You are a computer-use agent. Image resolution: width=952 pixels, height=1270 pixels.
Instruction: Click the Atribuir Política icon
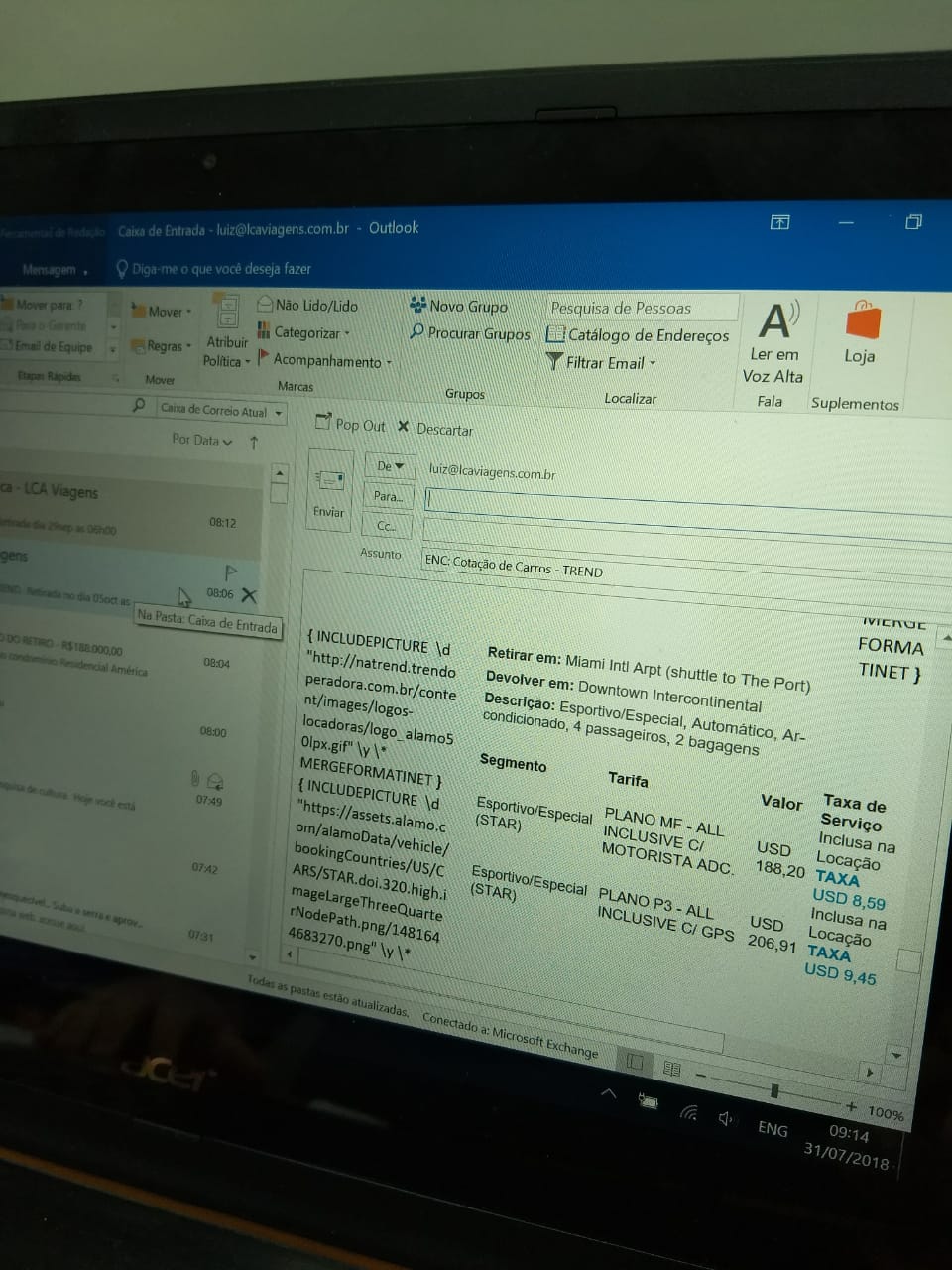point(228,312)
